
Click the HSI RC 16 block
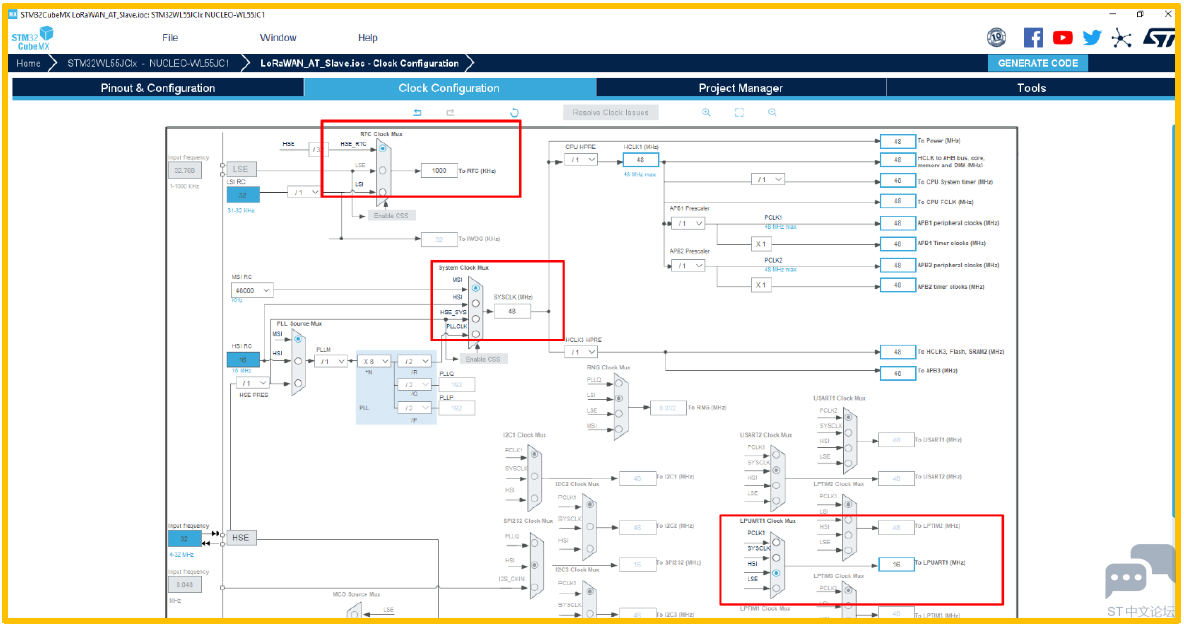click(x=243, y=360)
